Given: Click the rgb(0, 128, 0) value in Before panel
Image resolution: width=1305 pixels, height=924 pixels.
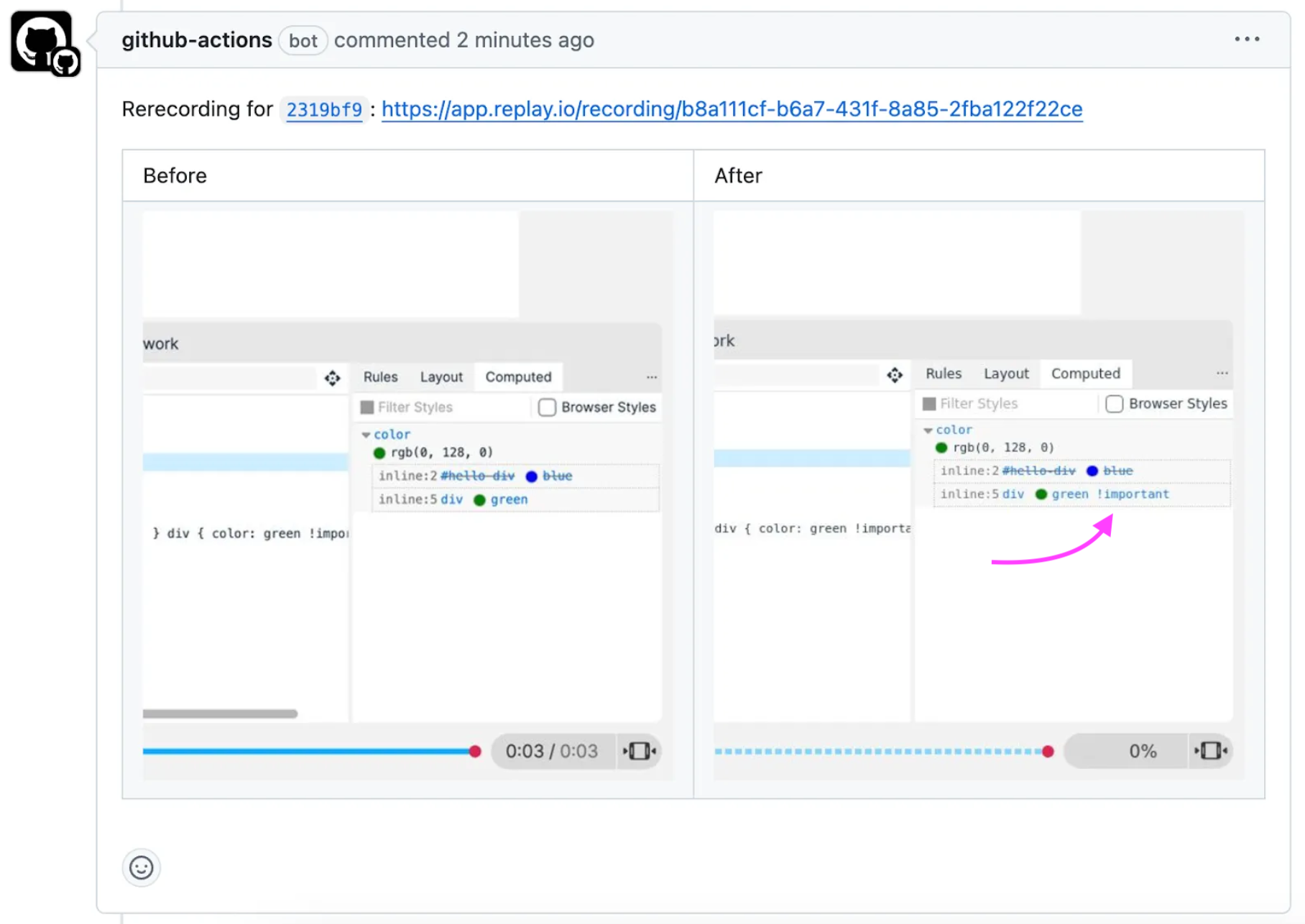Looking at the screenshot, I should [x=441, y=453].
